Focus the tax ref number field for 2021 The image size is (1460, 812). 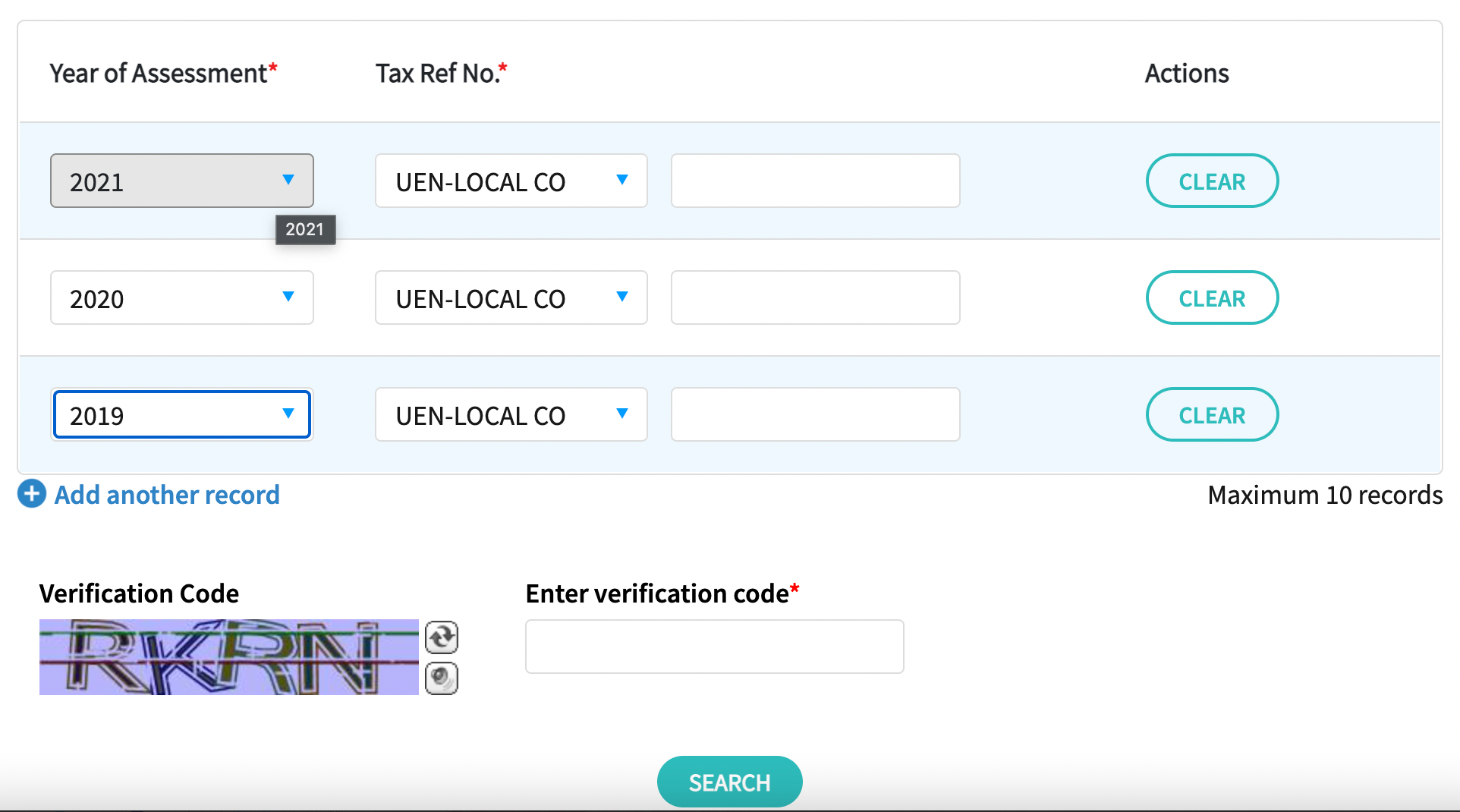pyautogui.click(x=816, y=181)
